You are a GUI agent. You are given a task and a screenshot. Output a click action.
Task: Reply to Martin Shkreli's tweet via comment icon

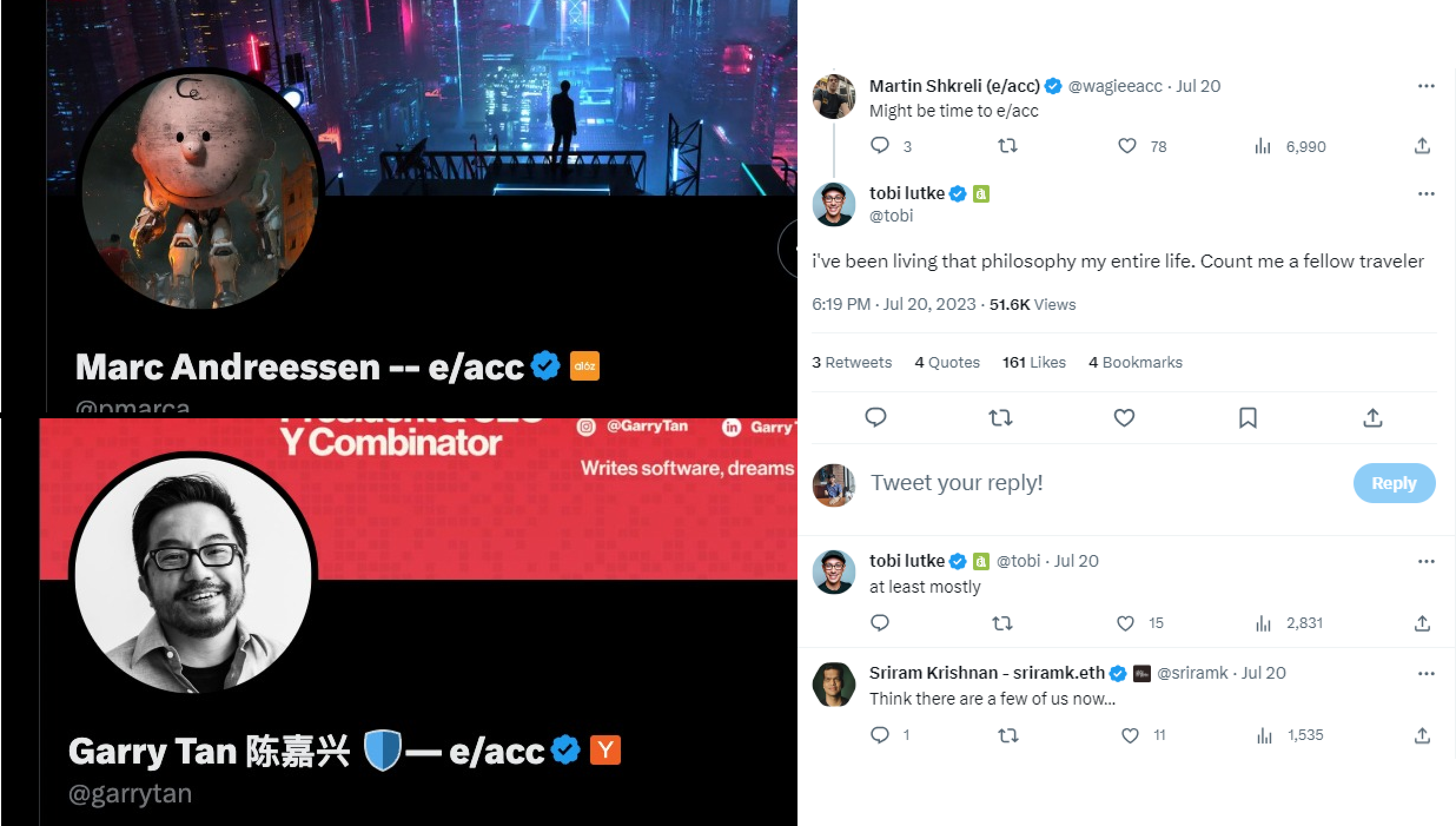(879, 146)
